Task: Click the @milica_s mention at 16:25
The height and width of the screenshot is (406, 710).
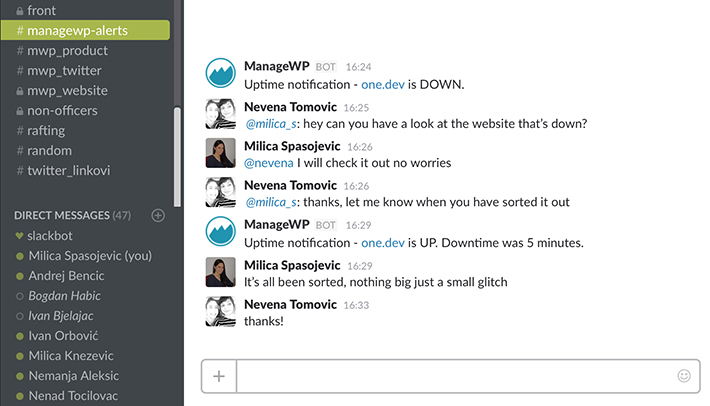Action: click(x=270, y=124)
